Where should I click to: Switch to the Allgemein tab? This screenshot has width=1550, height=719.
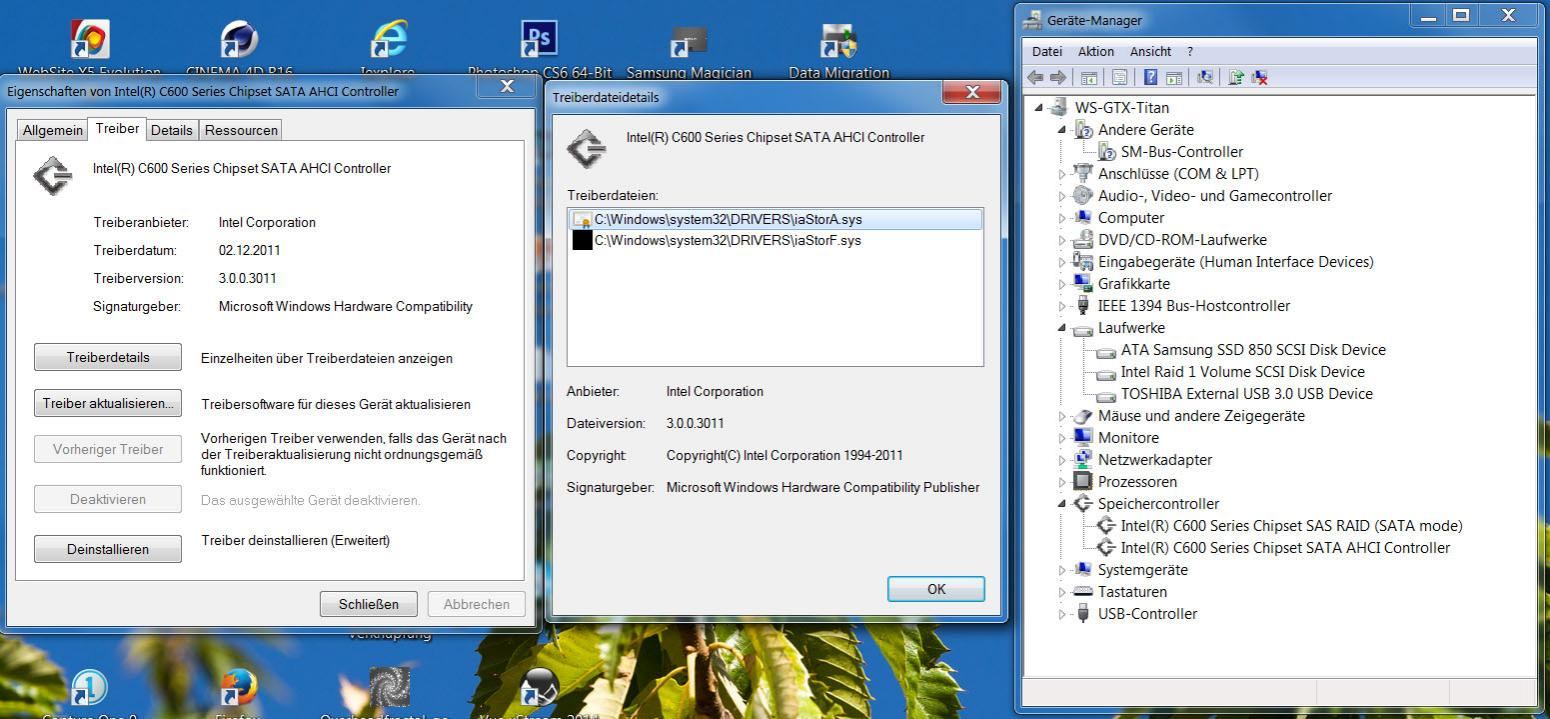53,130
